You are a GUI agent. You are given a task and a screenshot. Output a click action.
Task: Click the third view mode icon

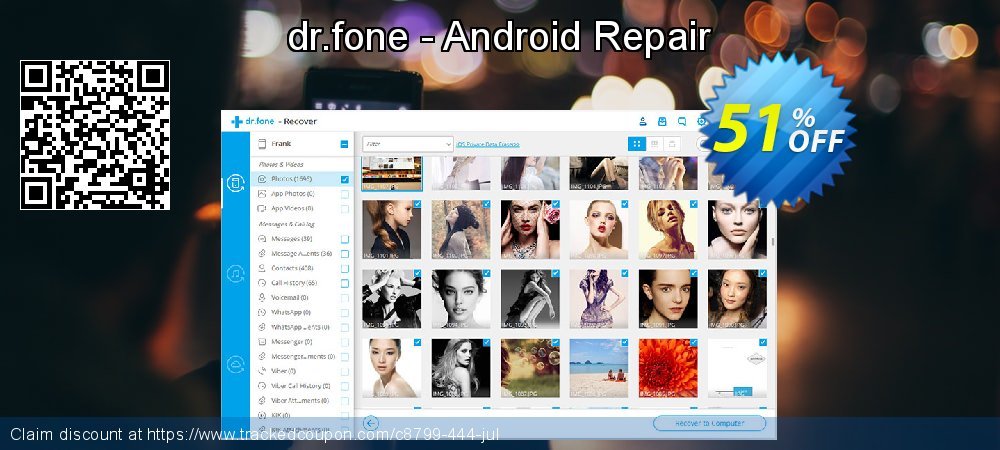click(x=671, y=144)
